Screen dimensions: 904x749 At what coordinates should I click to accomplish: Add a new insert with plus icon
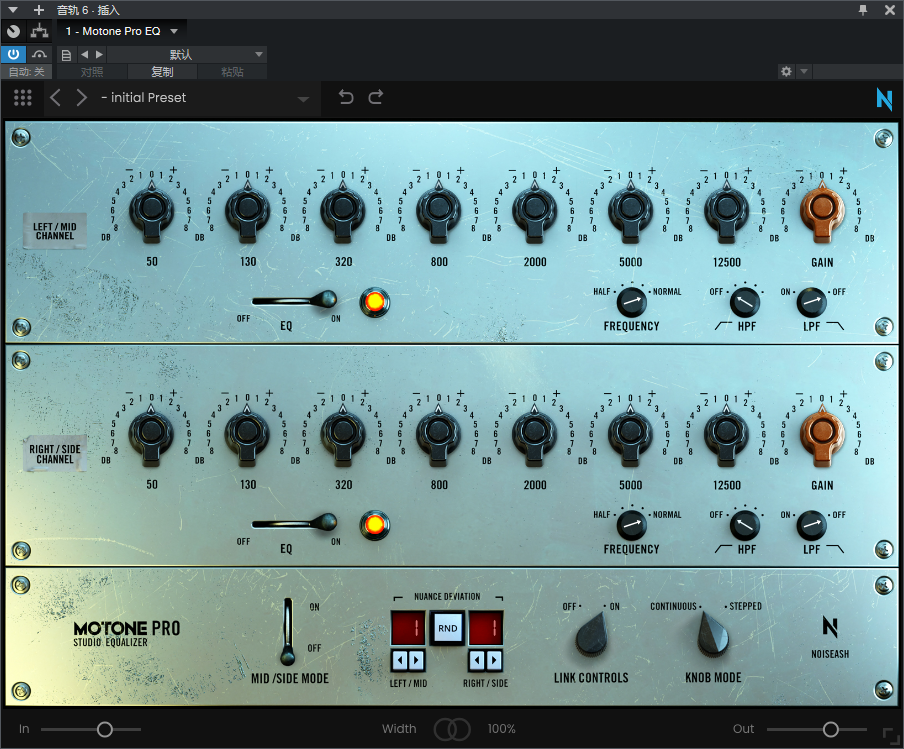pos(39,10)
